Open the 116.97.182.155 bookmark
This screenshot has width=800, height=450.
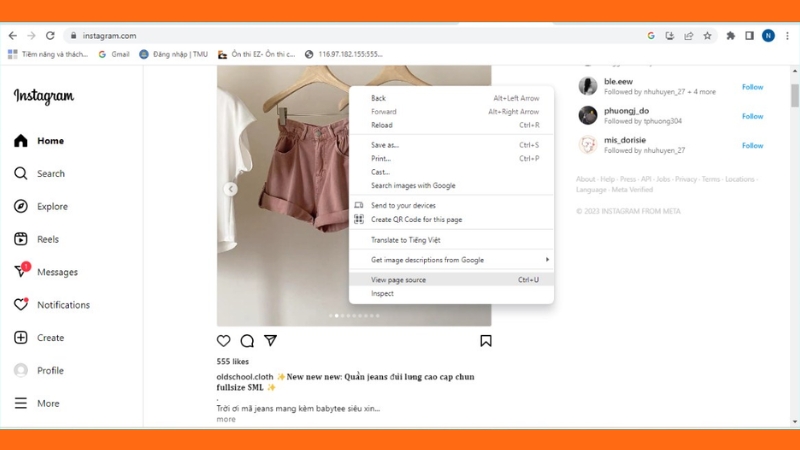[x=343, y=54]
